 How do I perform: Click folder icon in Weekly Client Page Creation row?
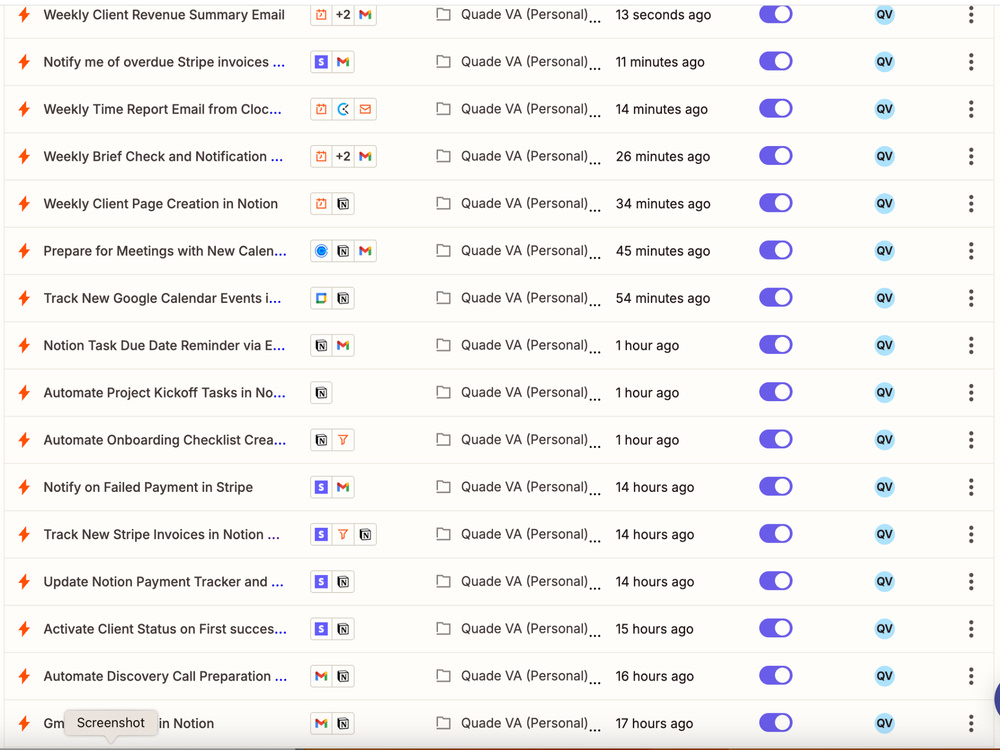(443, 203)
